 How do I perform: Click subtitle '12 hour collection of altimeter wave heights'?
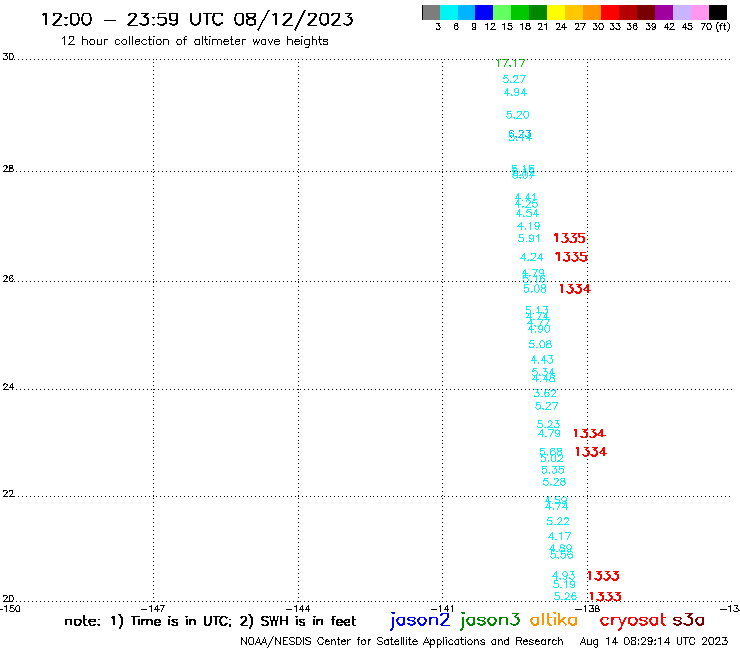tap(194, 41)
